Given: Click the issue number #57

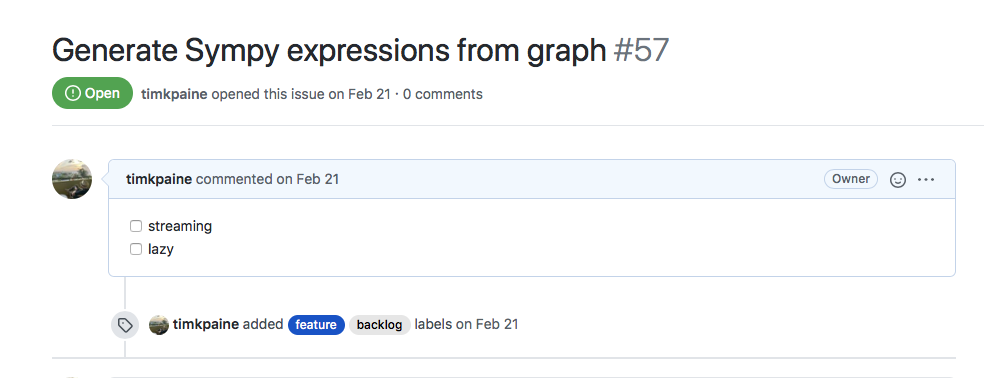Looking at the screenshot, I should 641,50.
